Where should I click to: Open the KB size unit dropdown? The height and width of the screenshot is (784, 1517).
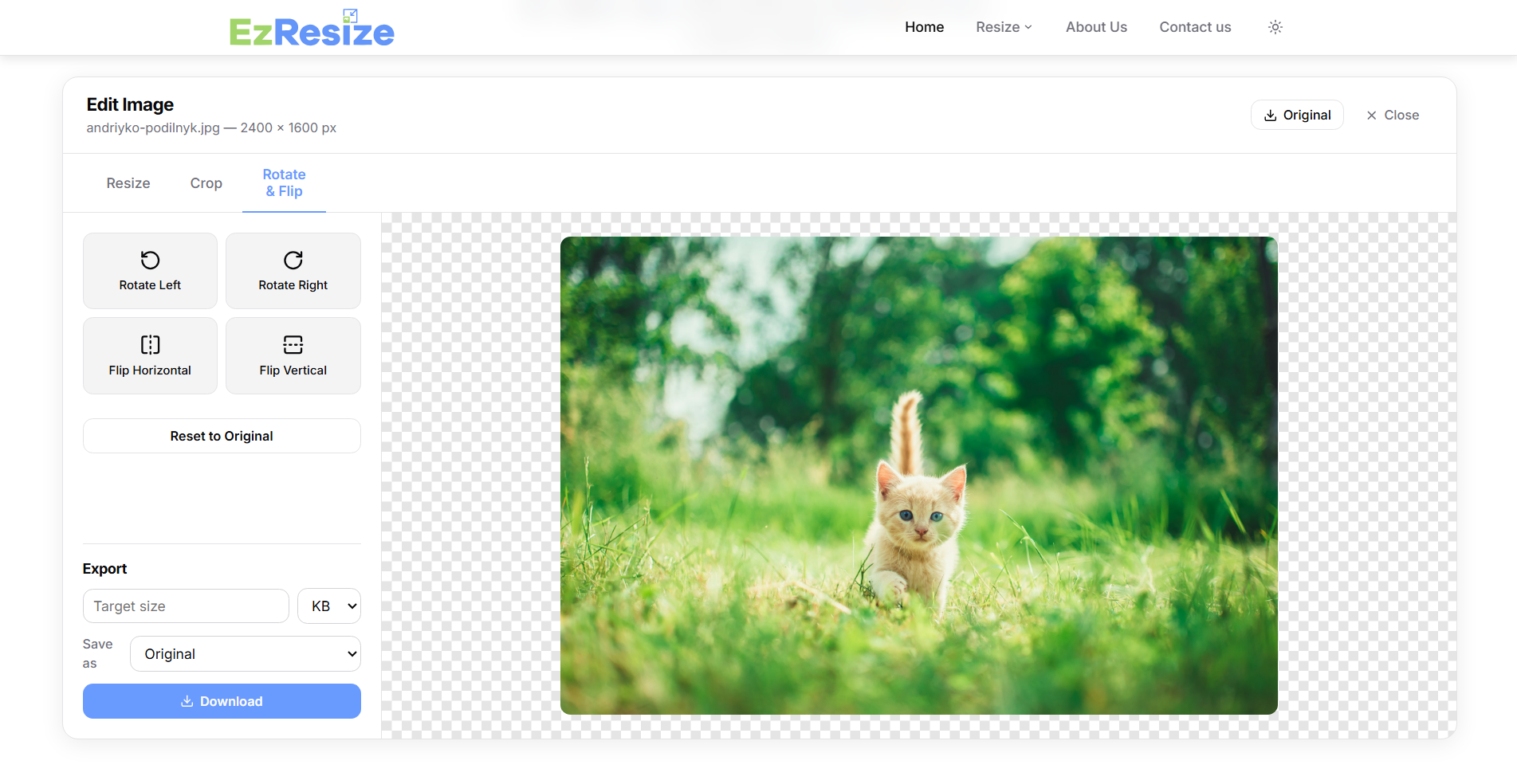click(329, 606)
